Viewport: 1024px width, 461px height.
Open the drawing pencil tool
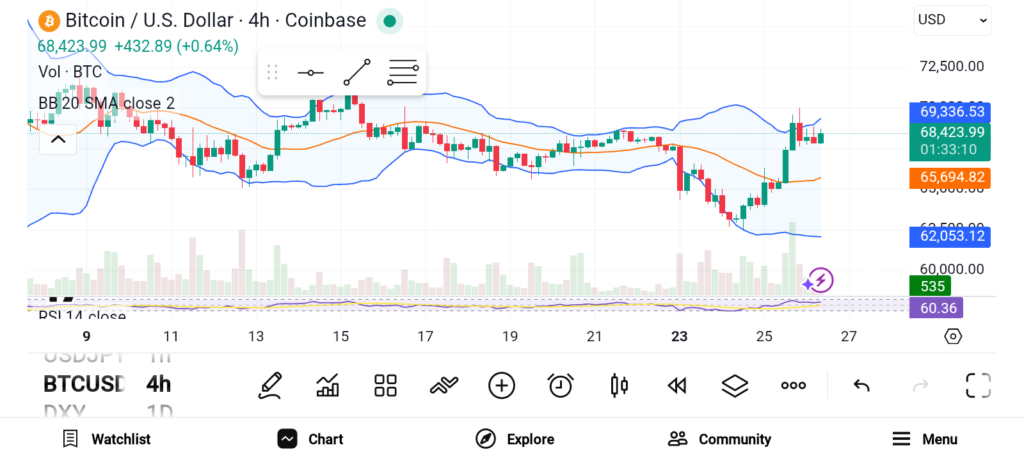[269, 386]
